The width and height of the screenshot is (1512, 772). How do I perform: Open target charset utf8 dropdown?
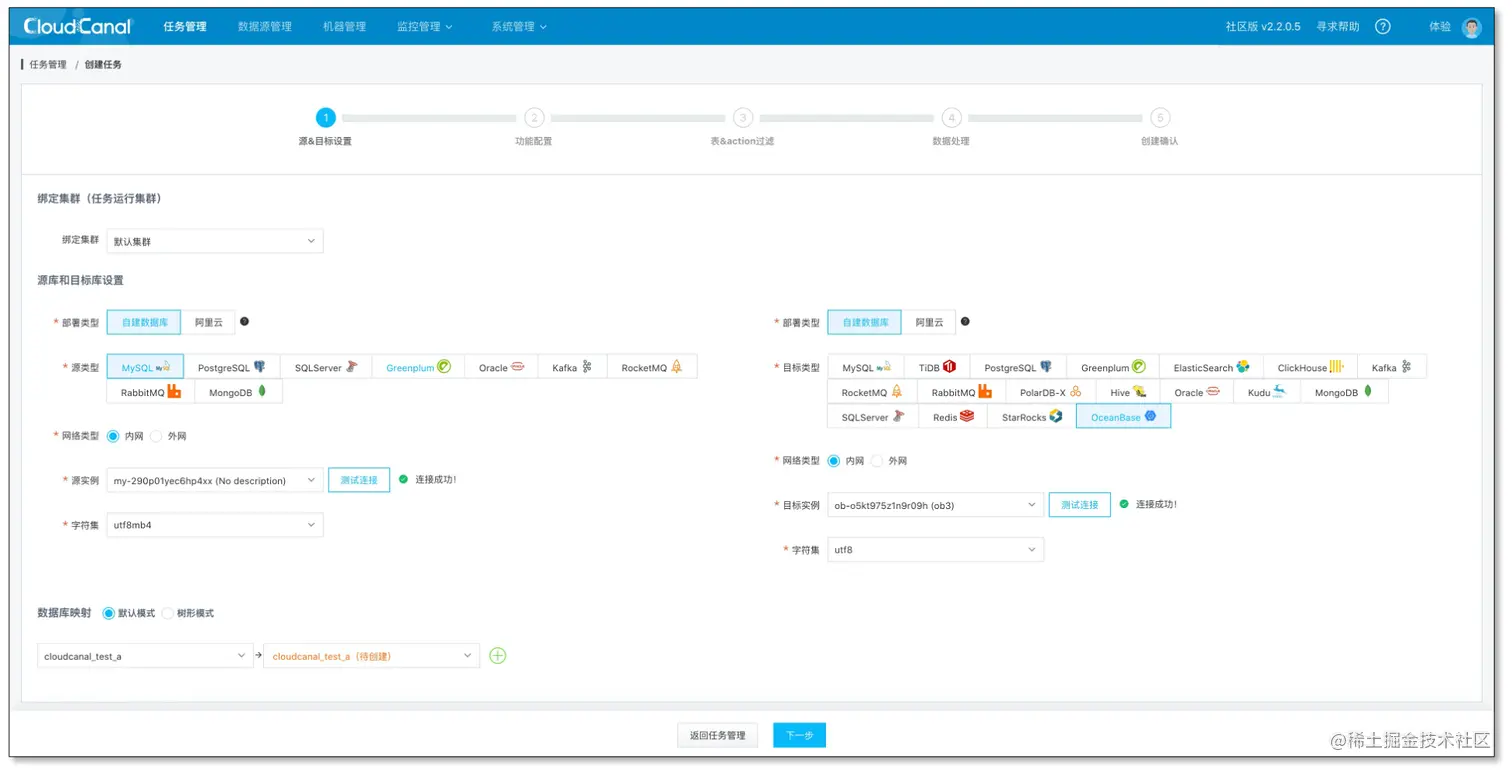[x=935, y=550]
